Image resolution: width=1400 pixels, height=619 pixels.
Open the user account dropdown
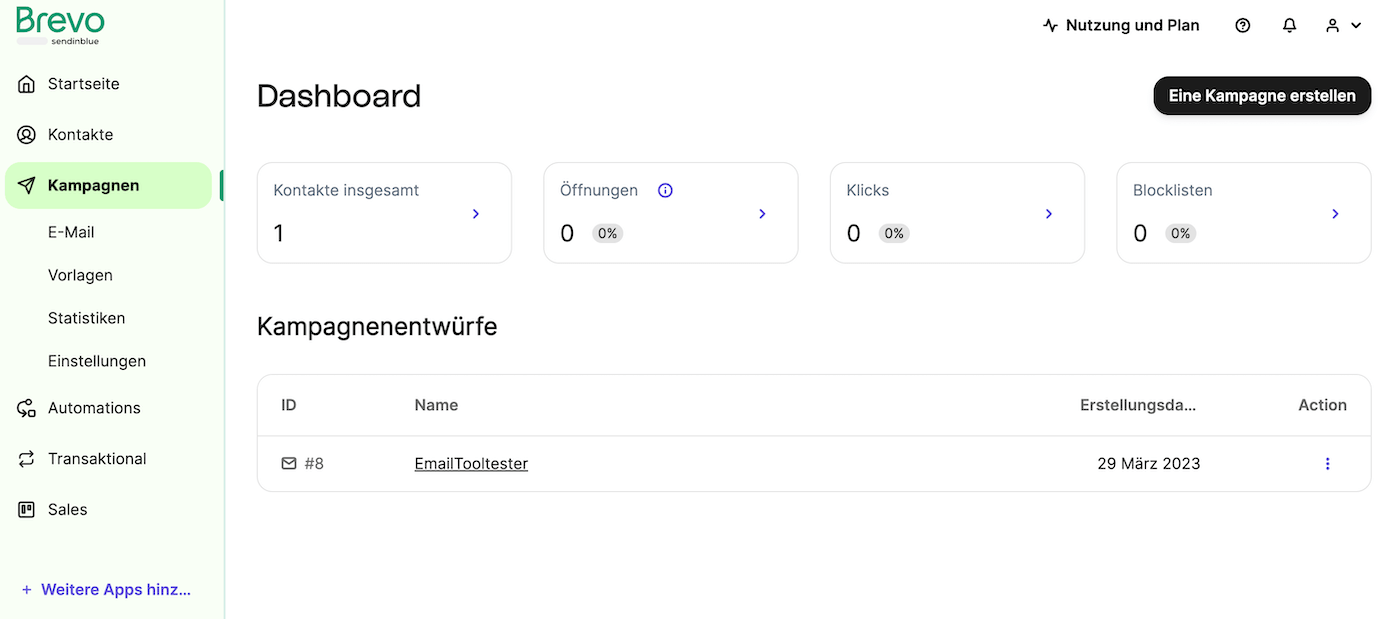pyautogui.click(x=1344, y=26)
